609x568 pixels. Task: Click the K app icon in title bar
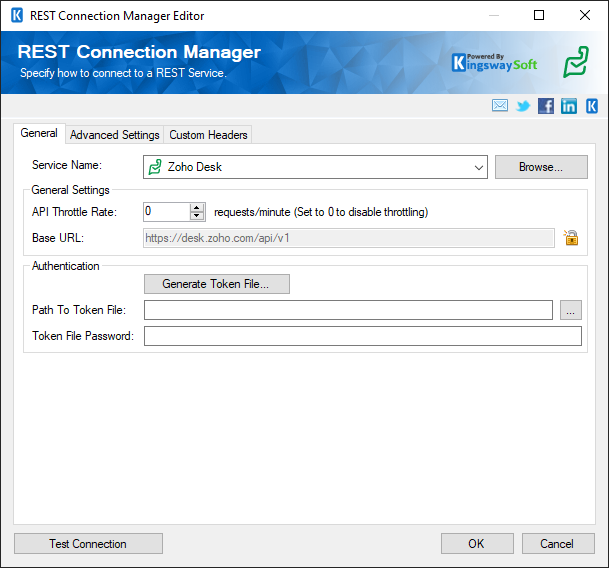click(x=17, y=16)
